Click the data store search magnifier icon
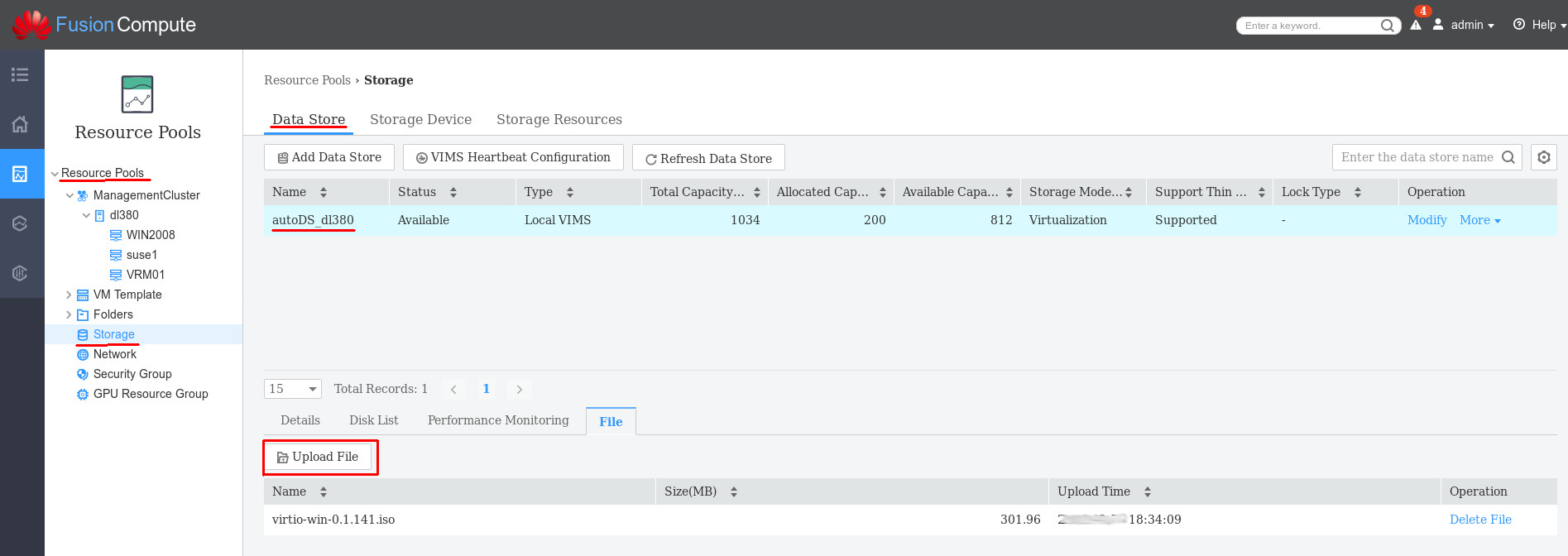This screenshot has width=1568, height=556. (x=1508, y=157)
